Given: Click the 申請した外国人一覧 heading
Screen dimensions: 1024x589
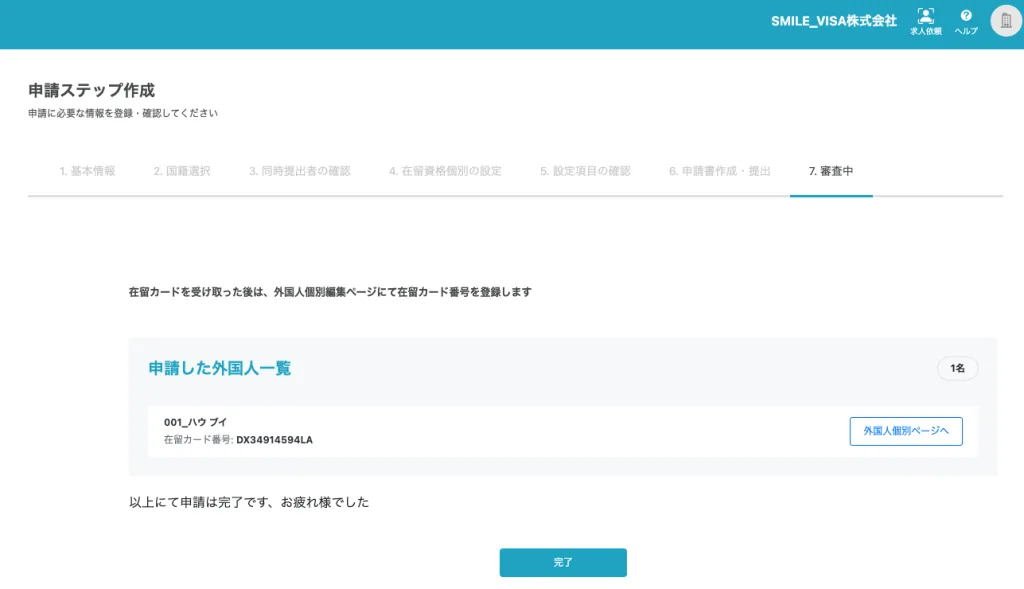Looking at the screenshot, I should click(220, 368).
